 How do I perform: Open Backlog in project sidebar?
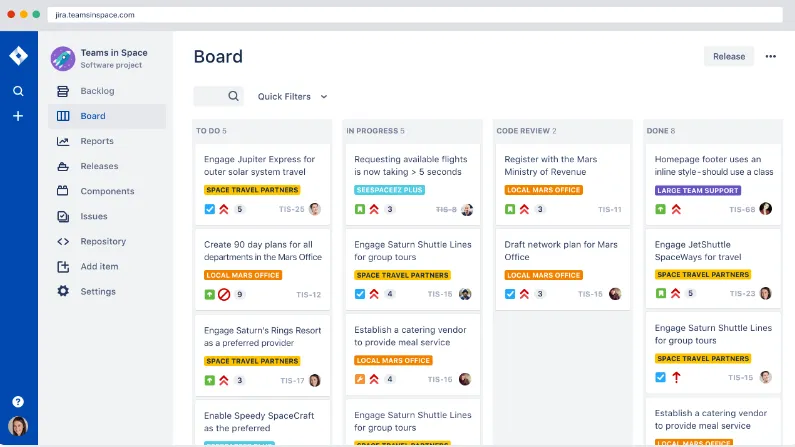107,91
